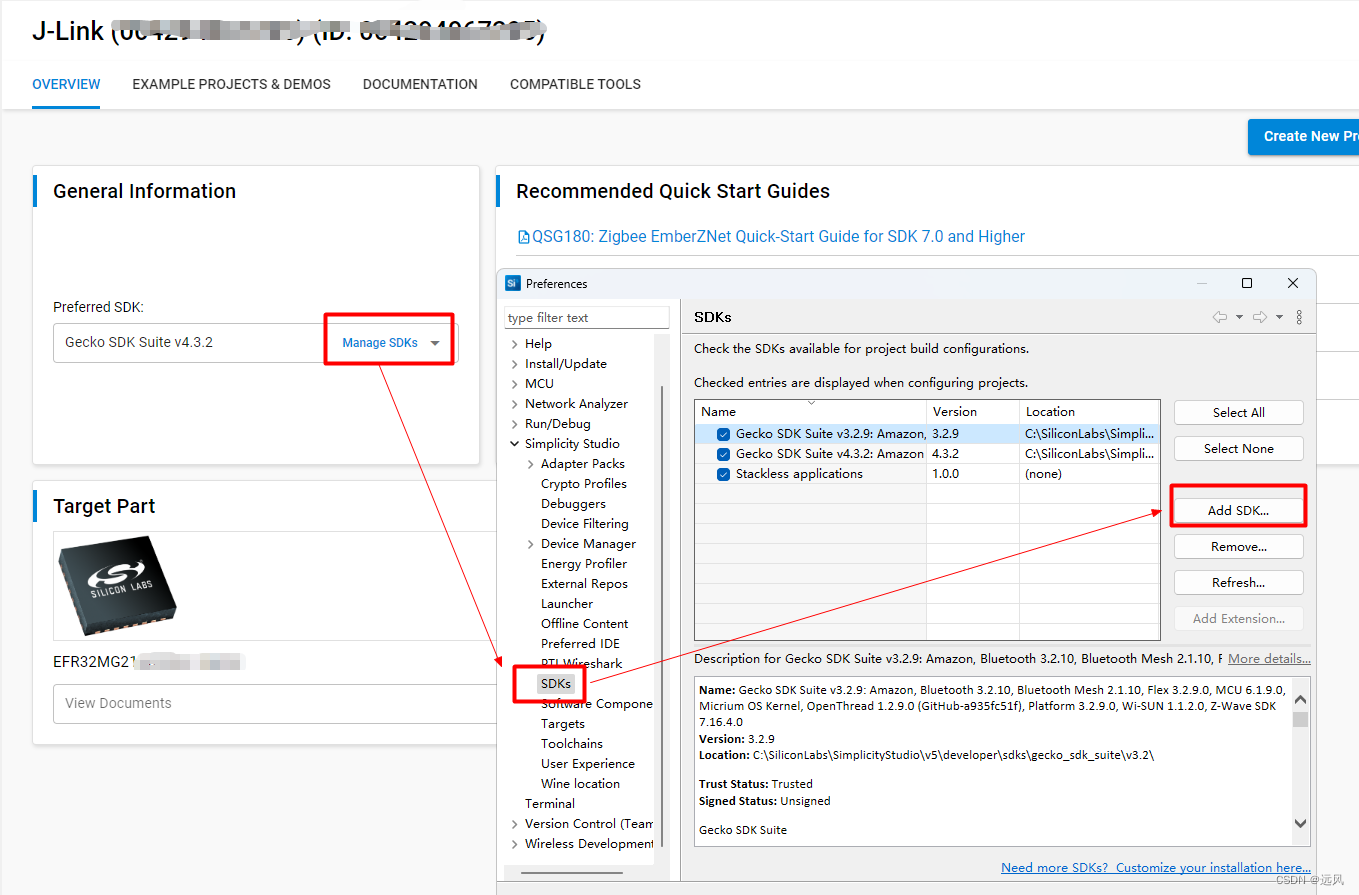Click the Simplicity Studio icon in Preferences title bar

(x=512, y=283)
